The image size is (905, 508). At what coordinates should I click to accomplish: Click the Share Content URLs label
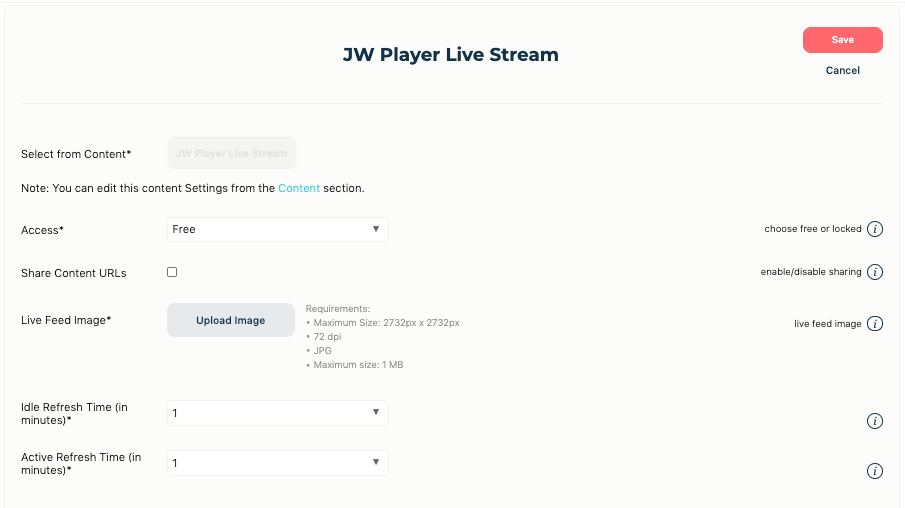(74, 273)
